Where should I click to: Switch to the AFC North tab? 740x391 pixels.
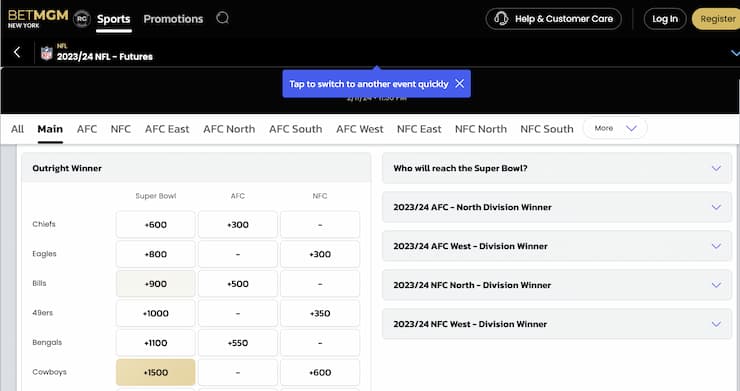pos(229,129)
